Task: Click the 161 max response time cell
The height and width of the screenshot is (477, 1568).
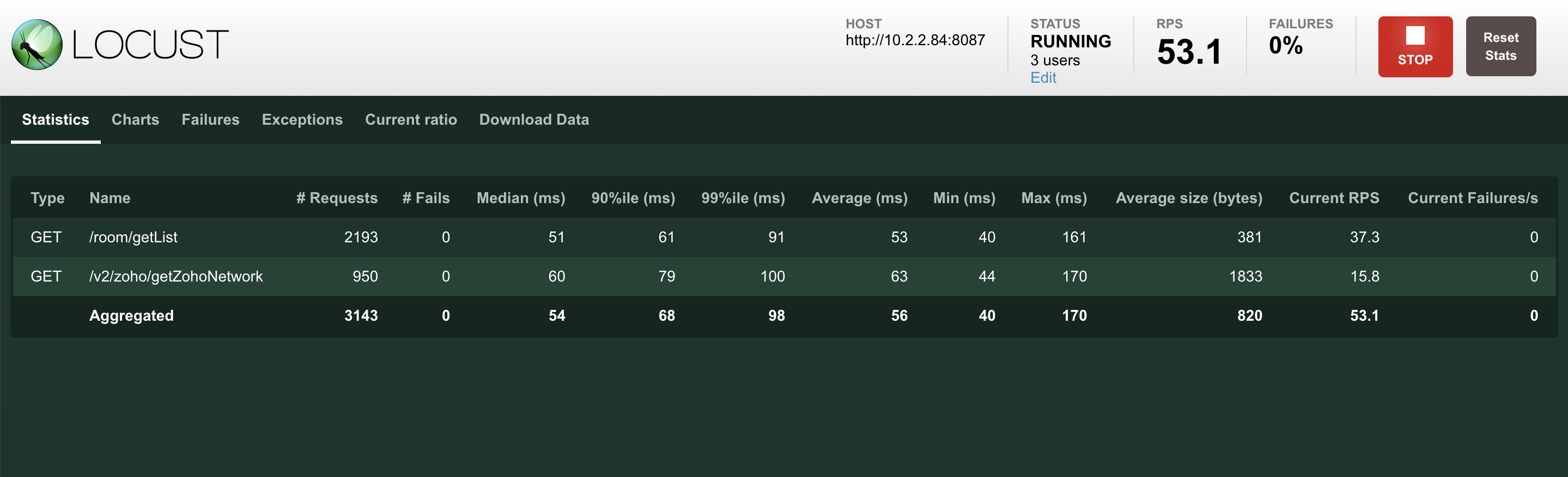Action: pos(1074,237)
